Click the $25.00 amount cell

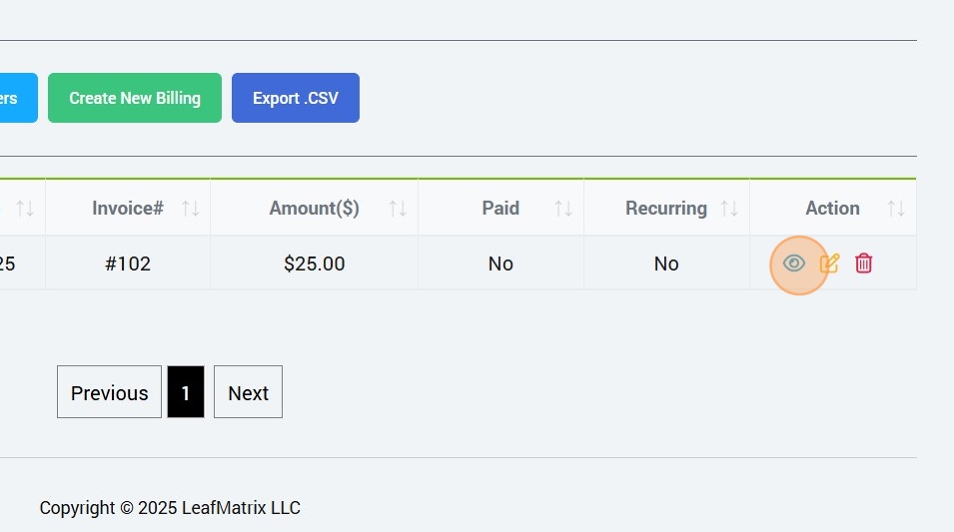click(x=314, y=264)
